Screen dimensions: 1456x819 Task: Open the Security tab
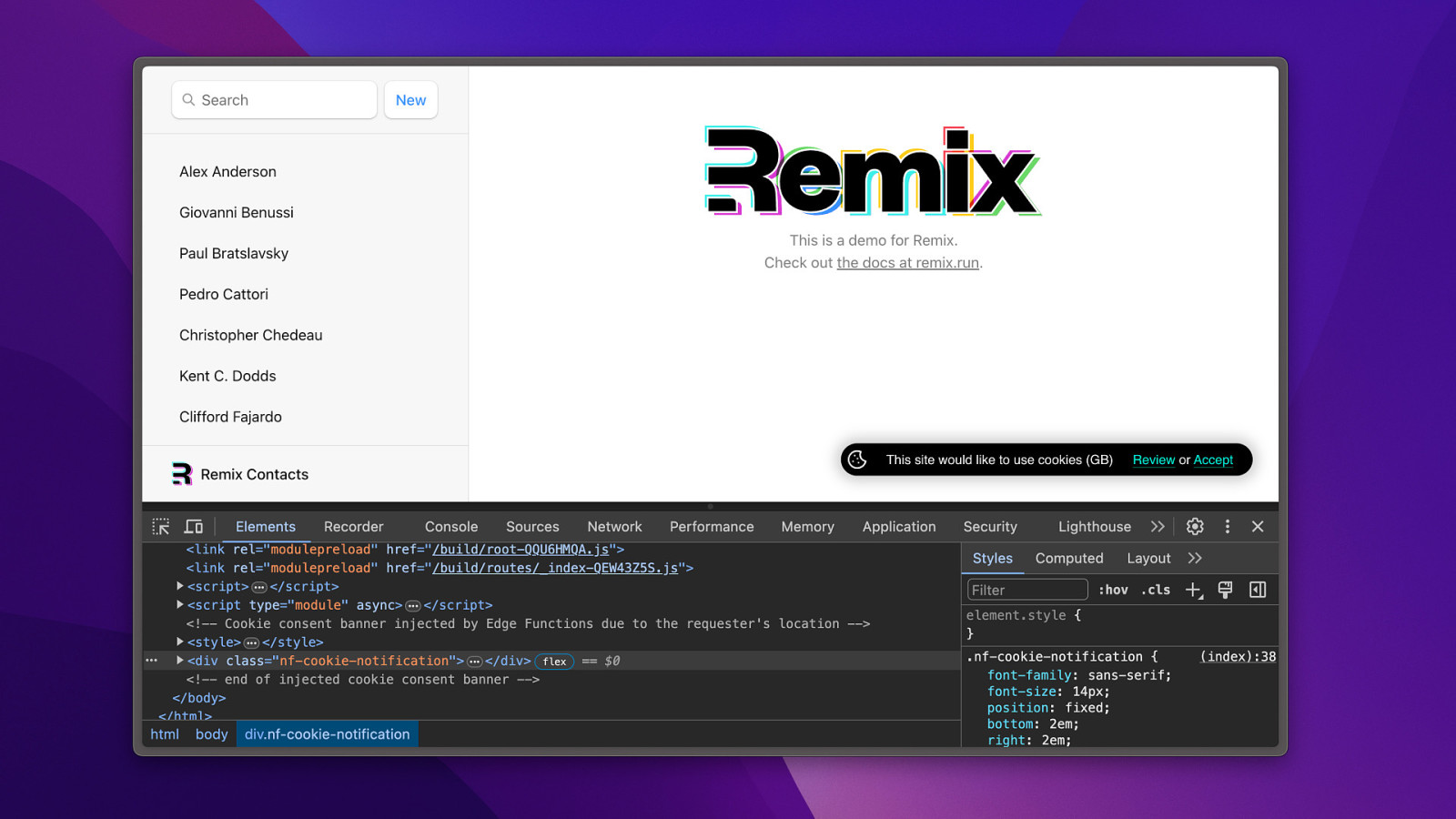(990, 526)
